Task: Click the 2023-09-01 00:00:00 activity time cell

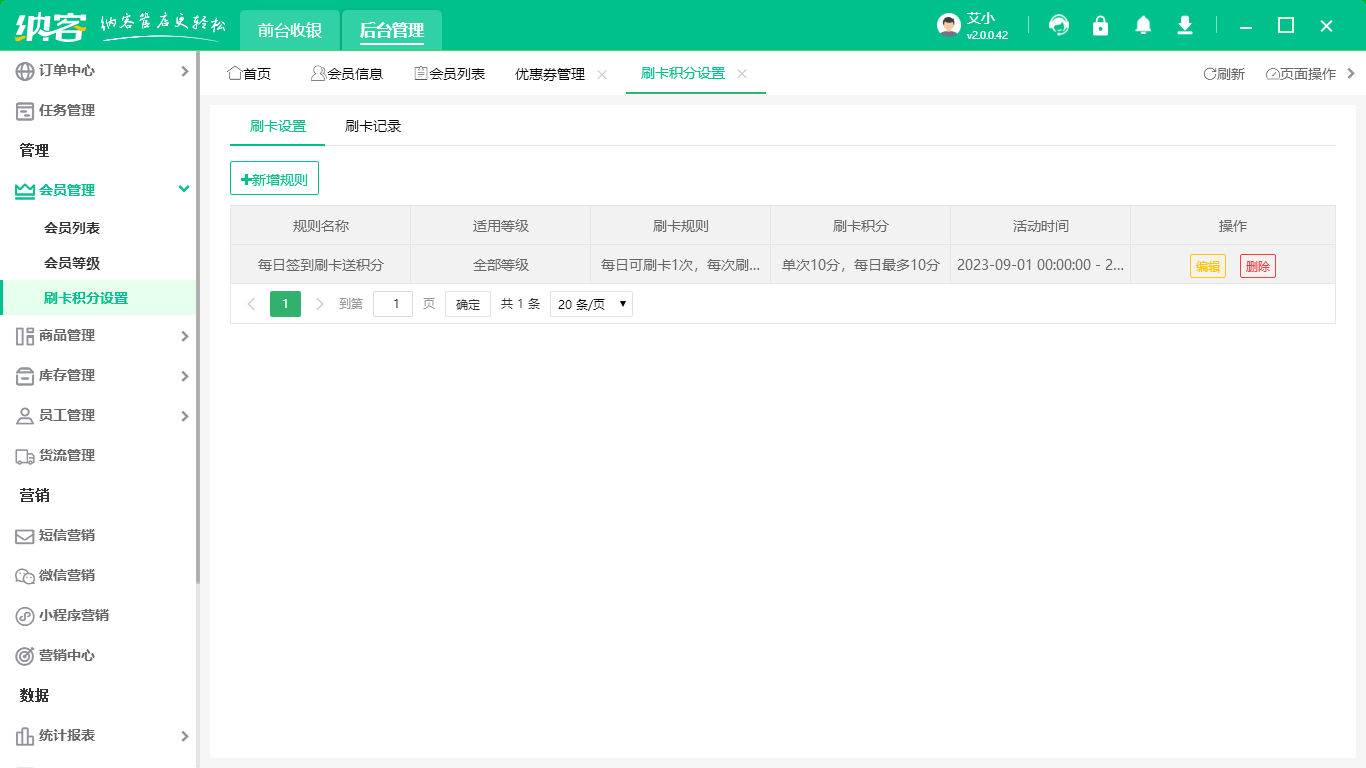Action: click(x=1041, y=265)
